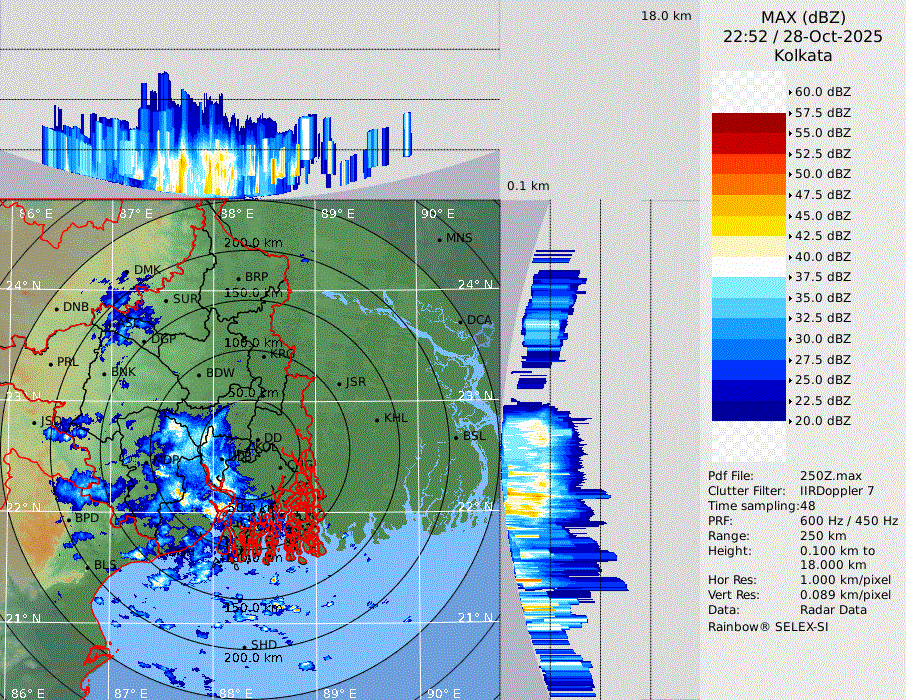Click the Kolkata radar name label
The height and width of the screenshot is (700, 906).
tap(803, 55)
